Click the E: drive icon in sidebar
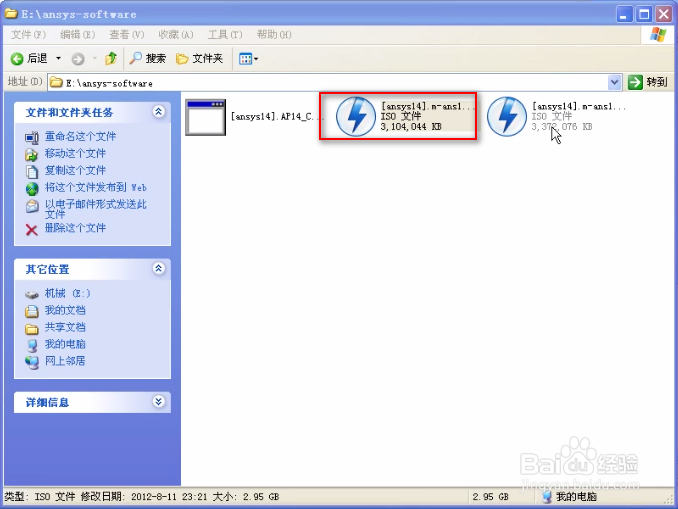The height and width of the screenshot is (509, 678). click(x=32, y=295)
